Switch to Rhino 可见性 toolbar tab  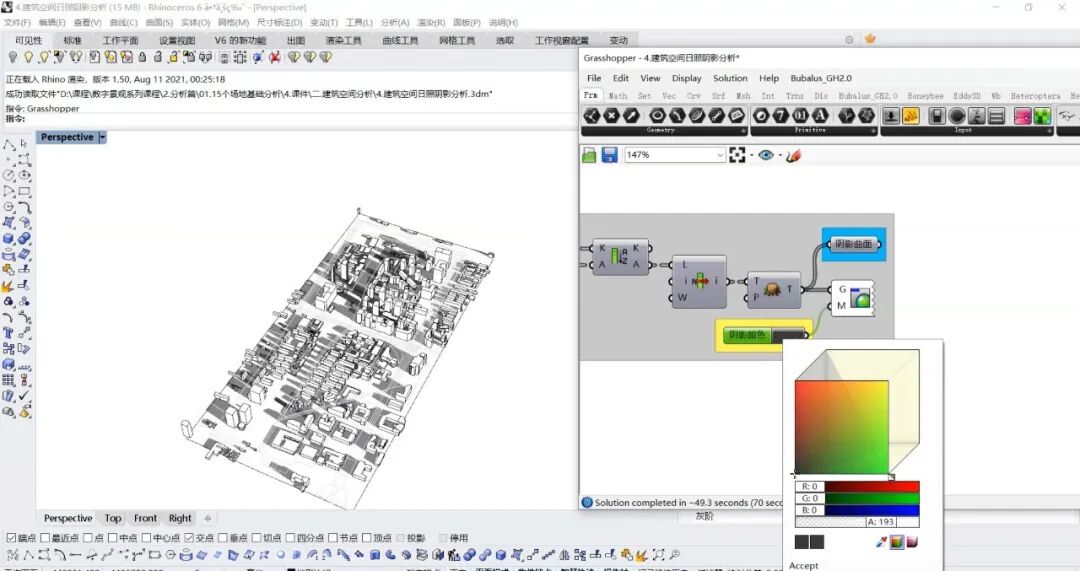(28, 41)
